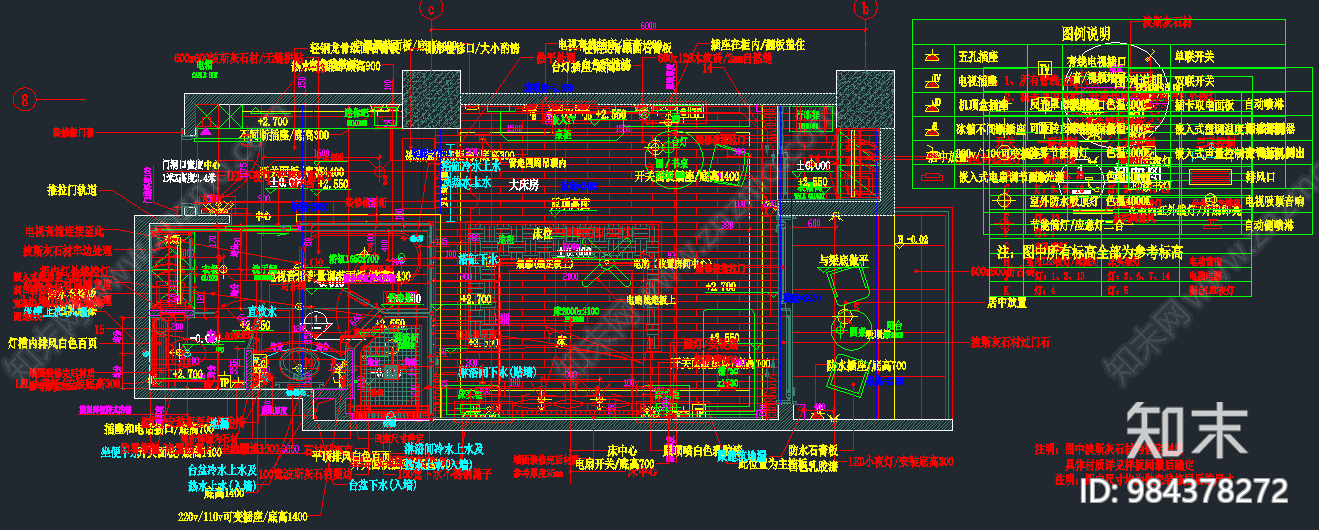Select the 大床房 room label

tap(524, 185)
